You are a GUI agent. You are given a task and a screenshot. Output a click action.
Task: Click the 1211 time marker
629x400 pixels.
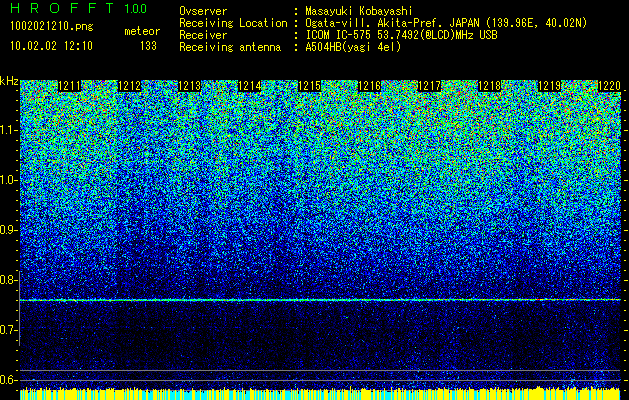coord(69,86)
